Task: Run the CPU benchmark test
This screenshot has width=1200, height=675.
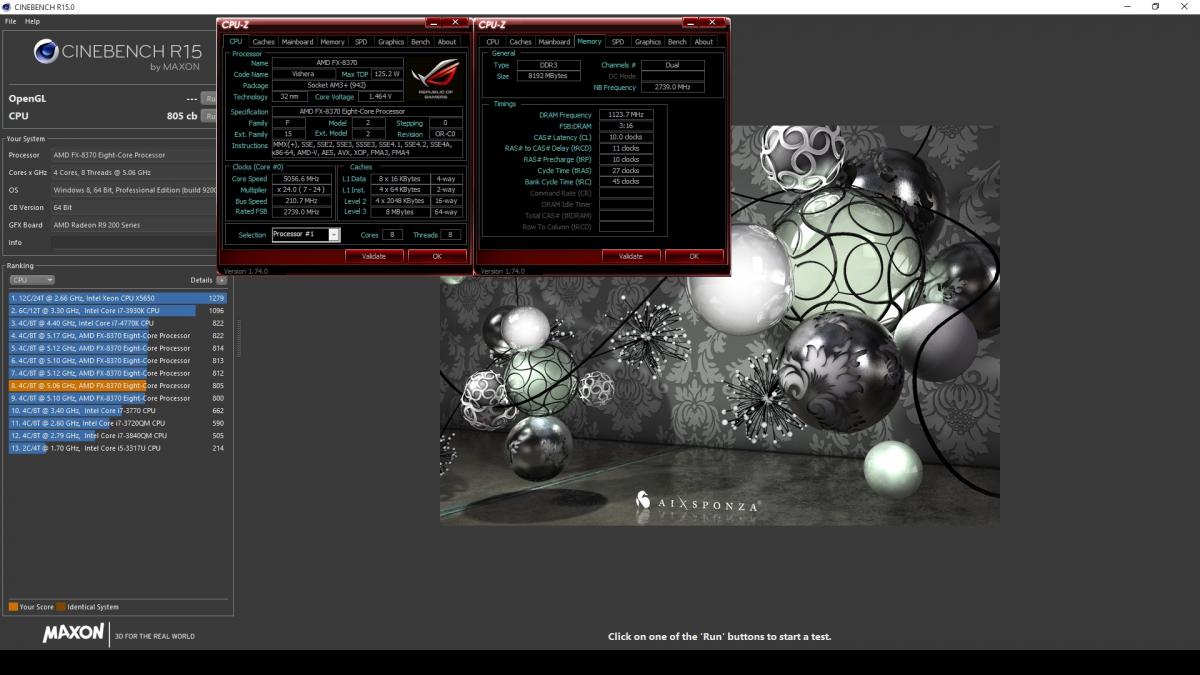Action: [x=209, y=116]
